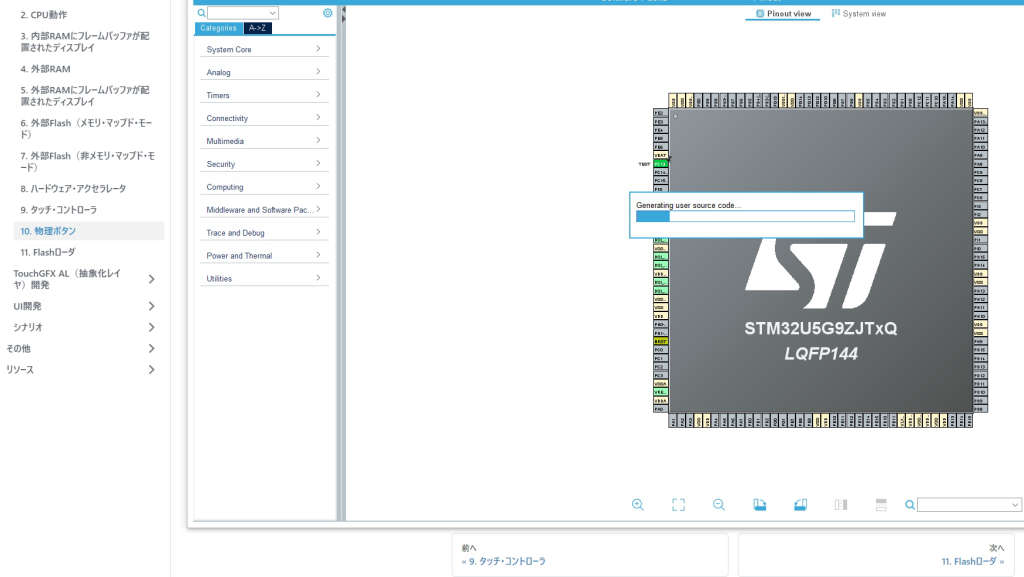Select the Categories tab
1024x577 pixels.
tap(218, 28)
